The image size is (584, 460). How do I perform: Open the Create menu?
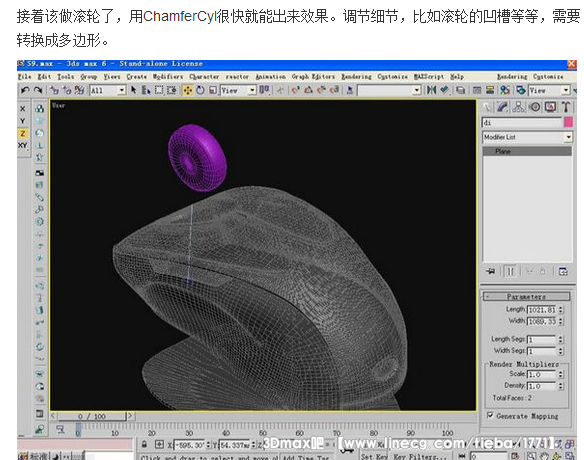coord(137,77)
